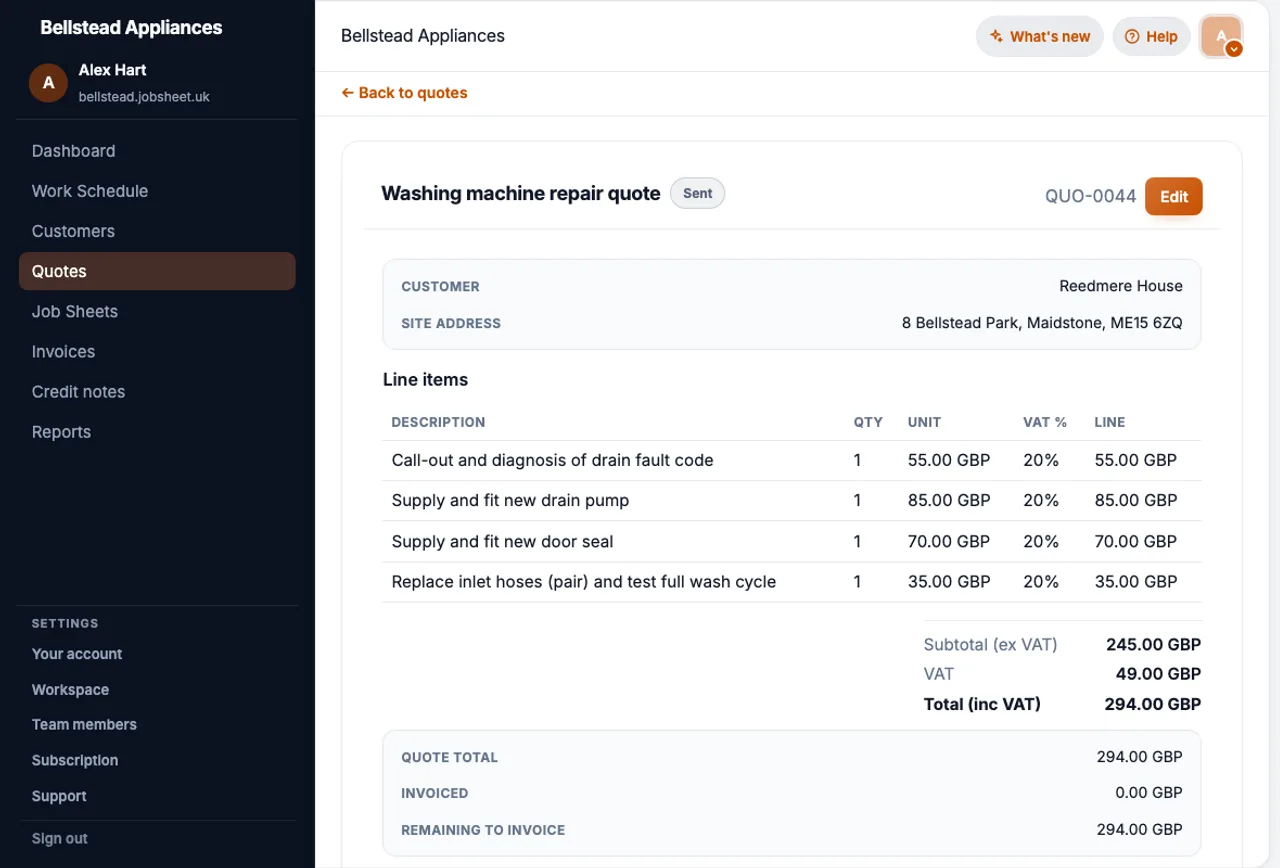Open Your account settings
Image resolution: width=1280 pixels, height=868 pixels.
point(77,654)
